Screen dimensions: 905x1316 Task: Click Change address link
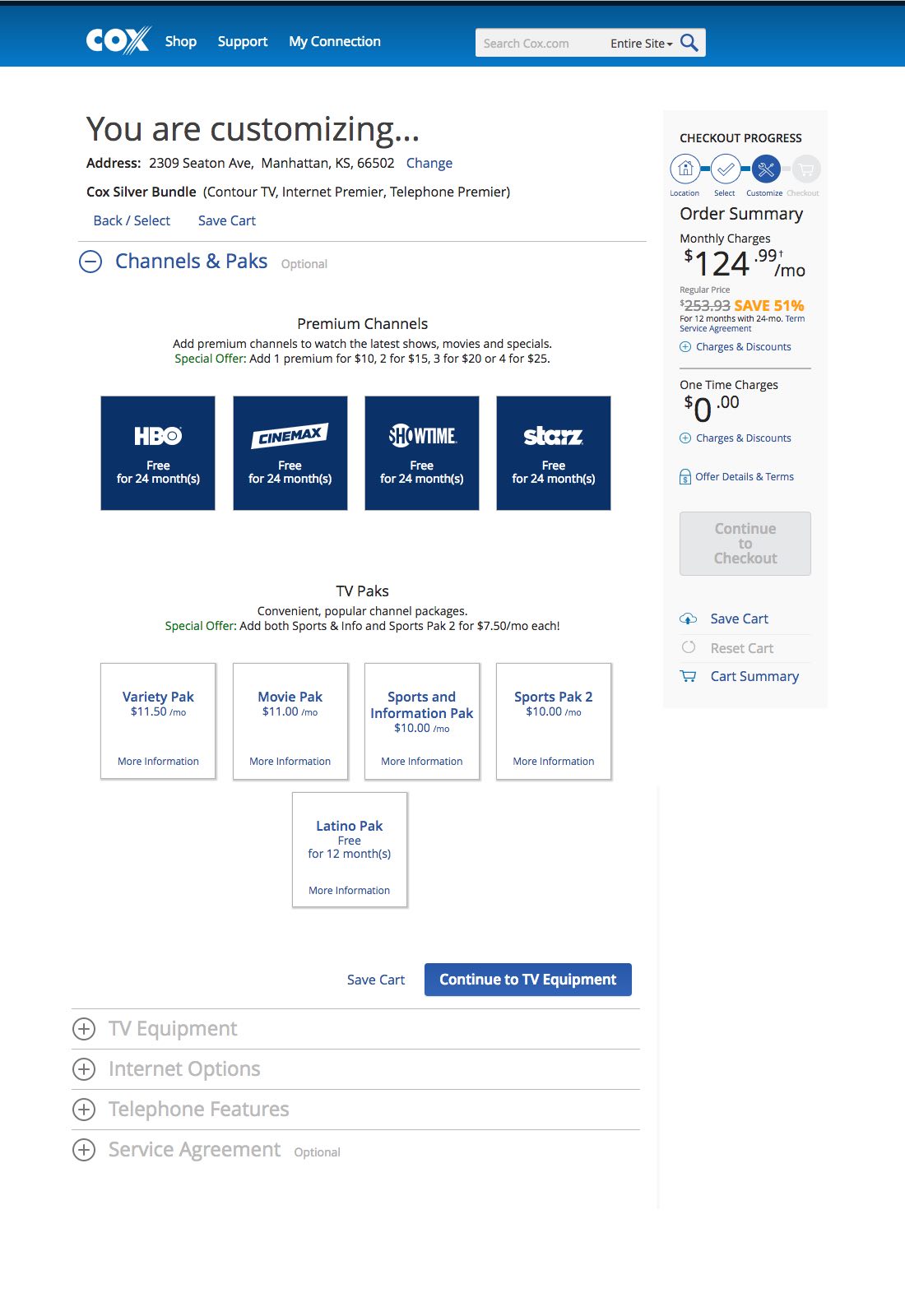pyautogui.click(x=429, y=163)
